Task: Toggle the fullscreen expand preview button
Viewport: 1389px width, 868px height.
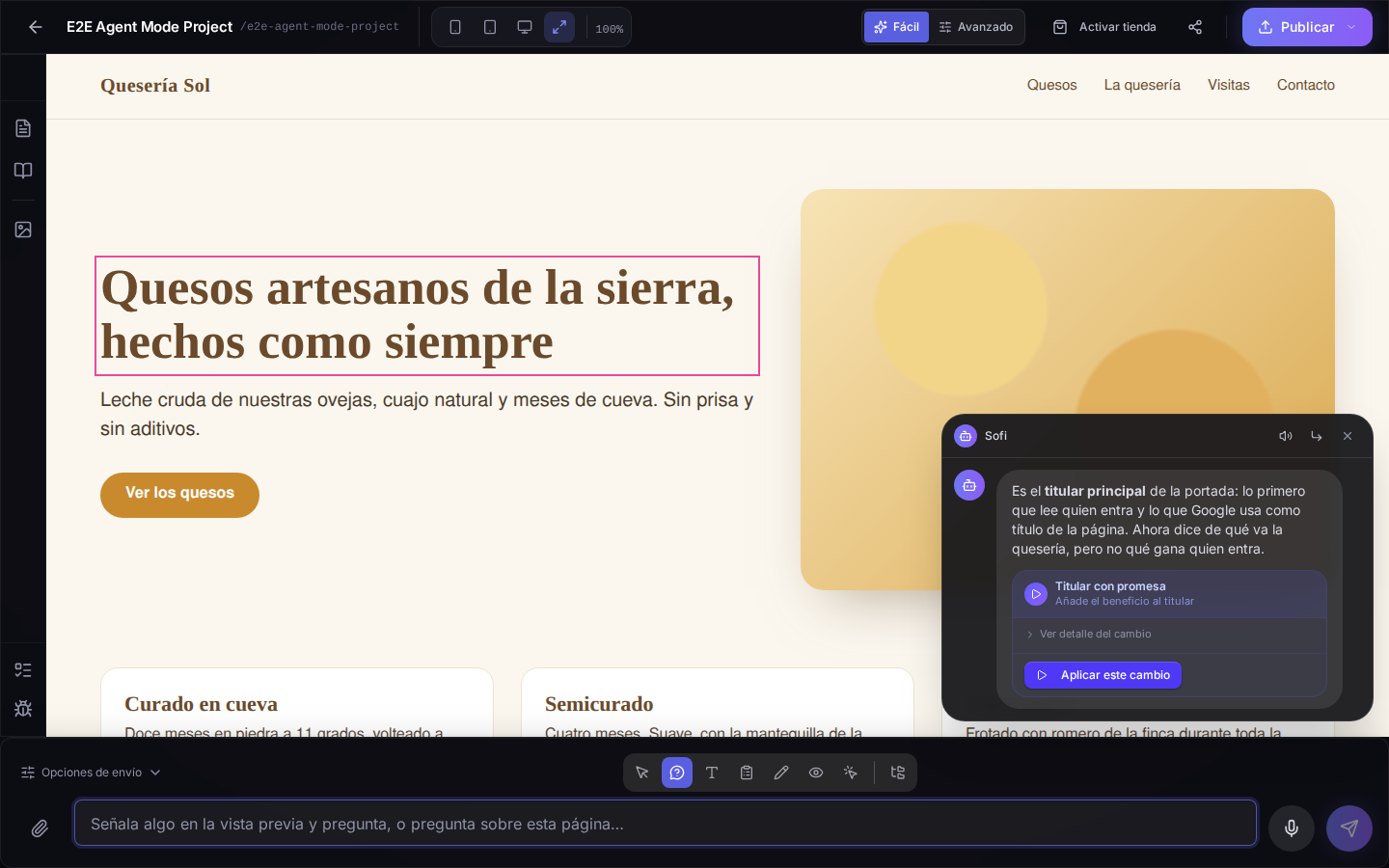Action: (559, 27)
